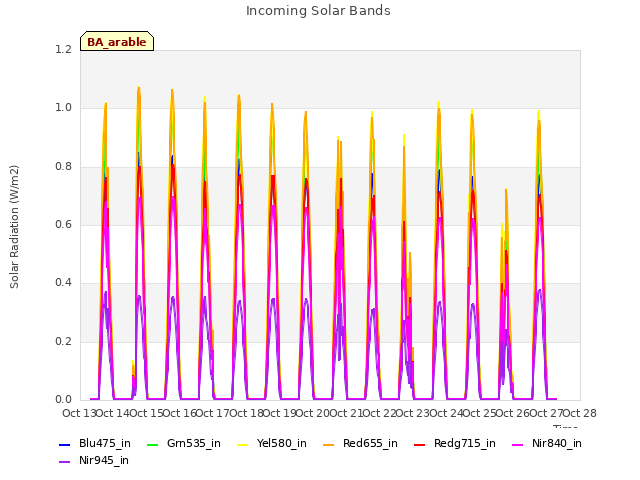Click the purple Nir945_in legend swatch
640x480 pixels.
coord(65,462)
